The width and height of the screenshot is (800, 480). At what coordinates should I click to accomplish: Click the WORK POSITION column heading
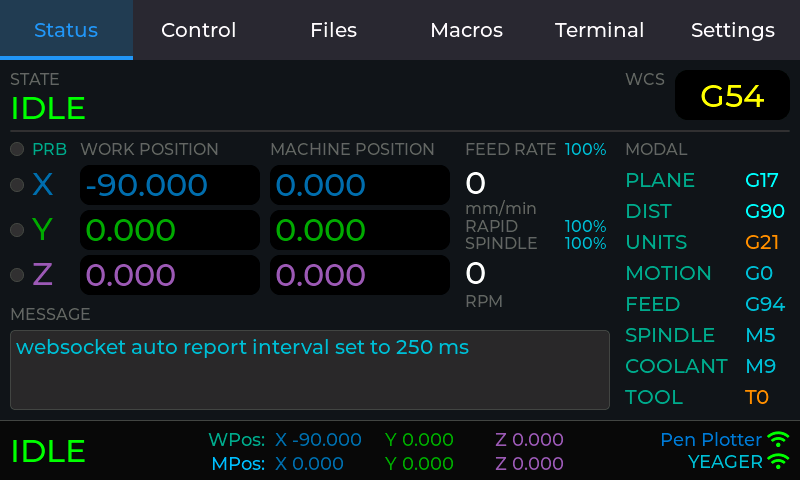tap(149, 149)
